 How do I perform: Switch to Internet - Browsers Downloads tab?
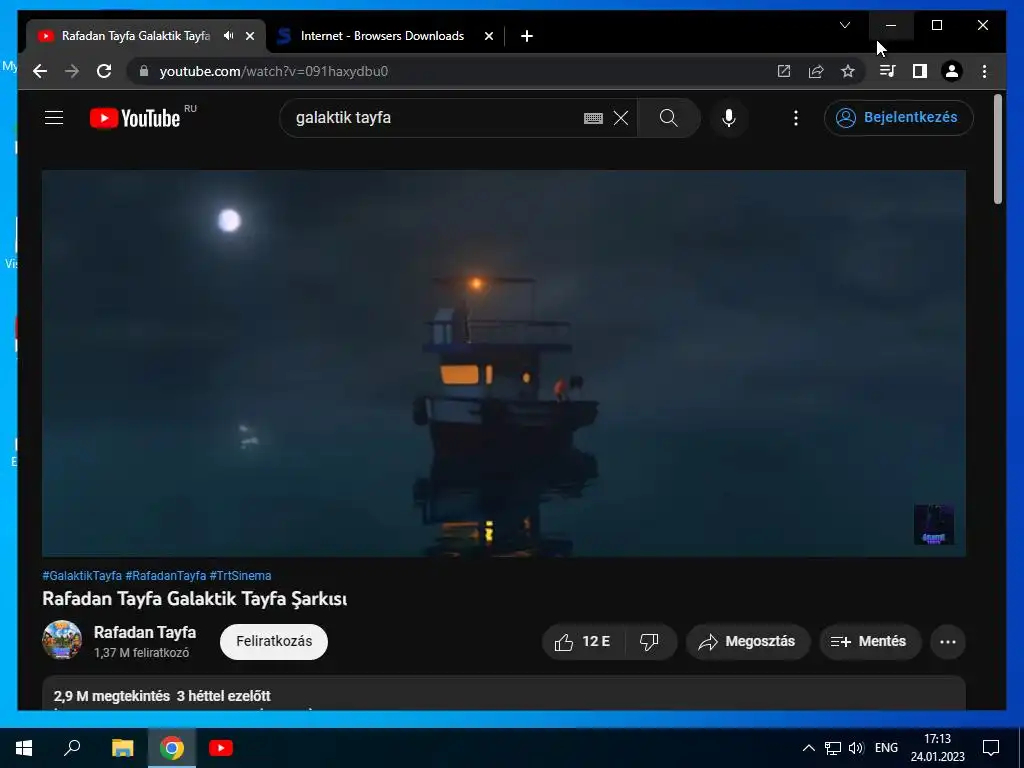[x=382, y=36]
